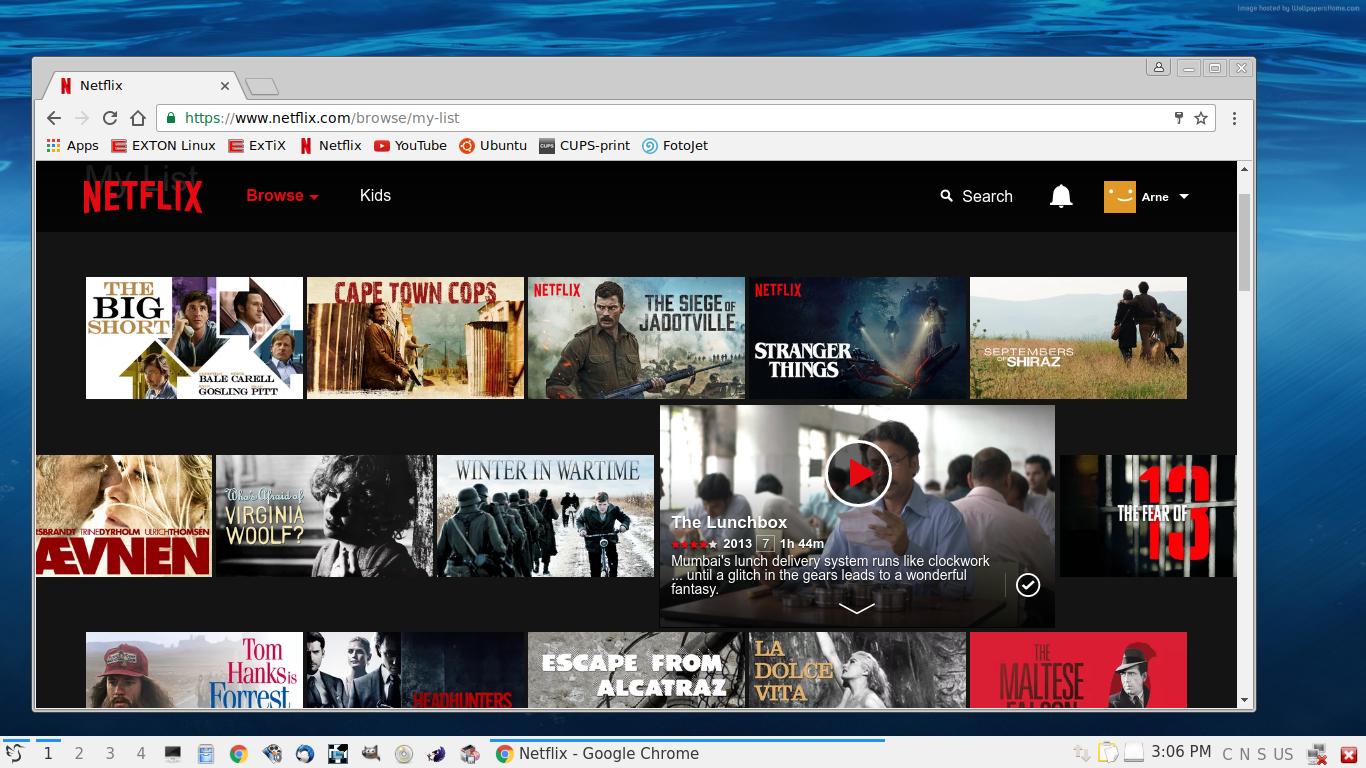Open the Netflix bookmark
1366x768 pixels.
tap(330, 145)
